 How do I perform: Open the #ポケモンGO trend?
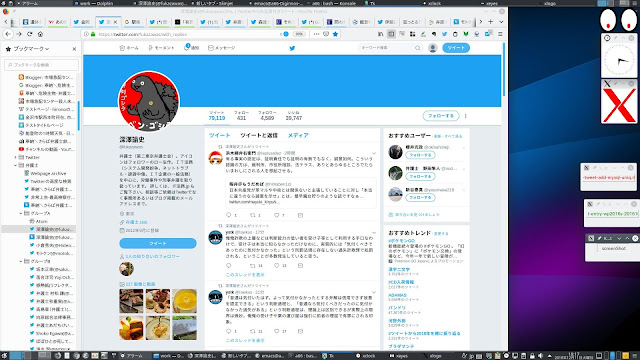pos(402,241)
